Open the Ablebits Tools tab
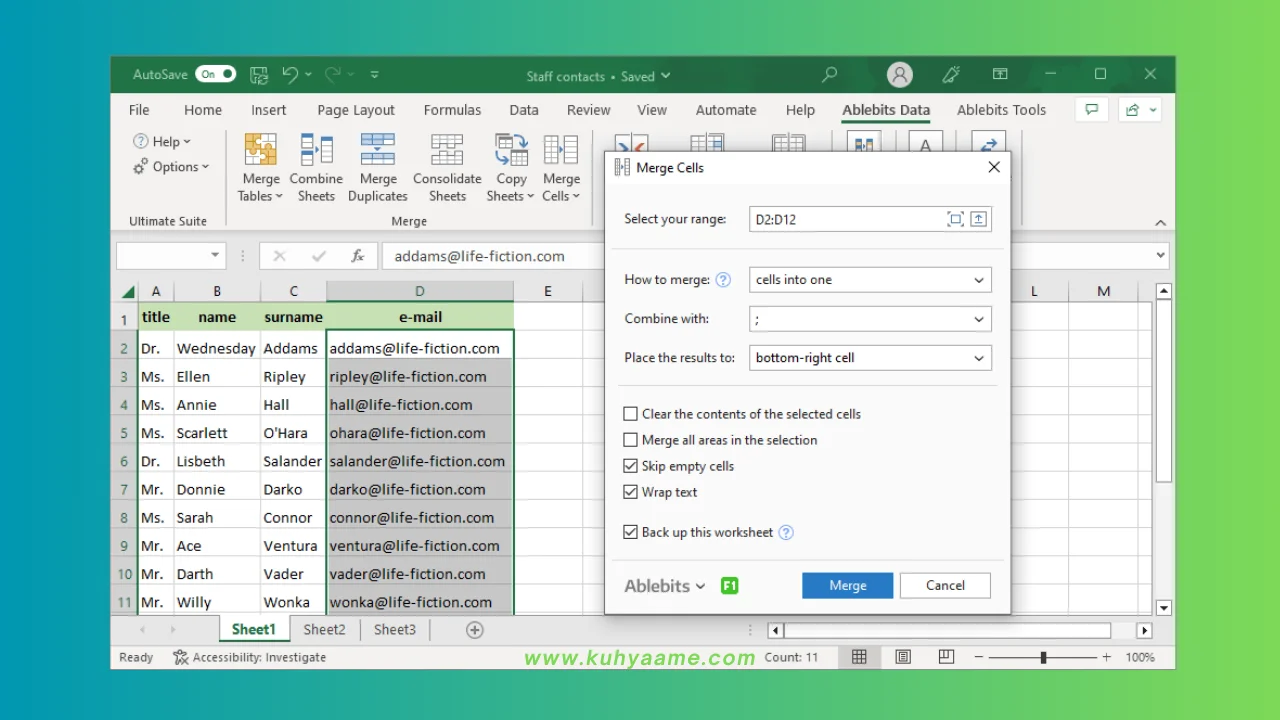Viewport: 1280px width, 720px height. tap(1001, 110)
